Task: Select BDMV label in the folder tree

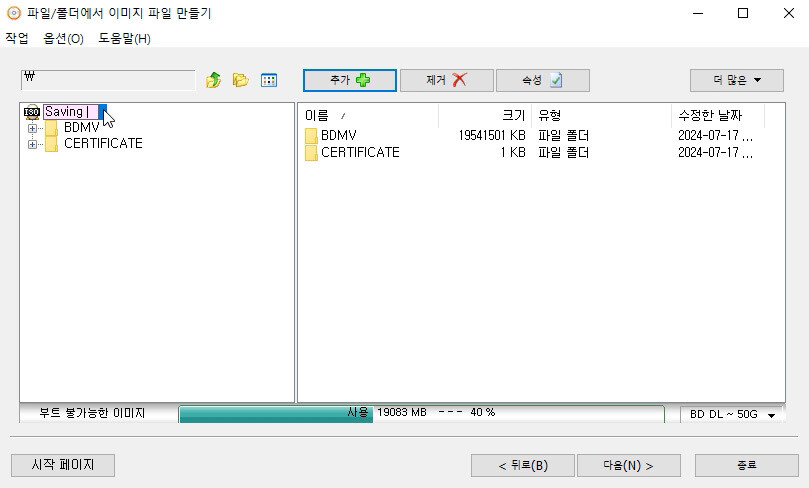Action: (x=82, y=127)
